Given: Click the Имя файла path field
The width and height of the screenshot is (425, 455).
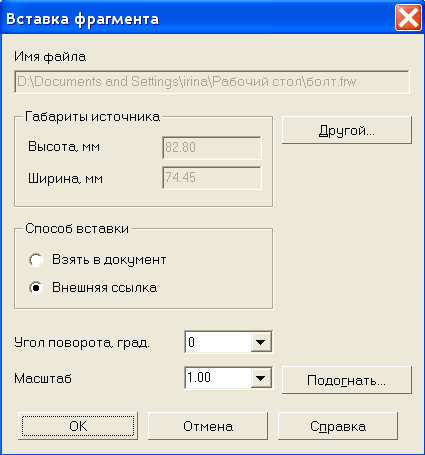Looking at the screenshot, I should coord(212,82).
